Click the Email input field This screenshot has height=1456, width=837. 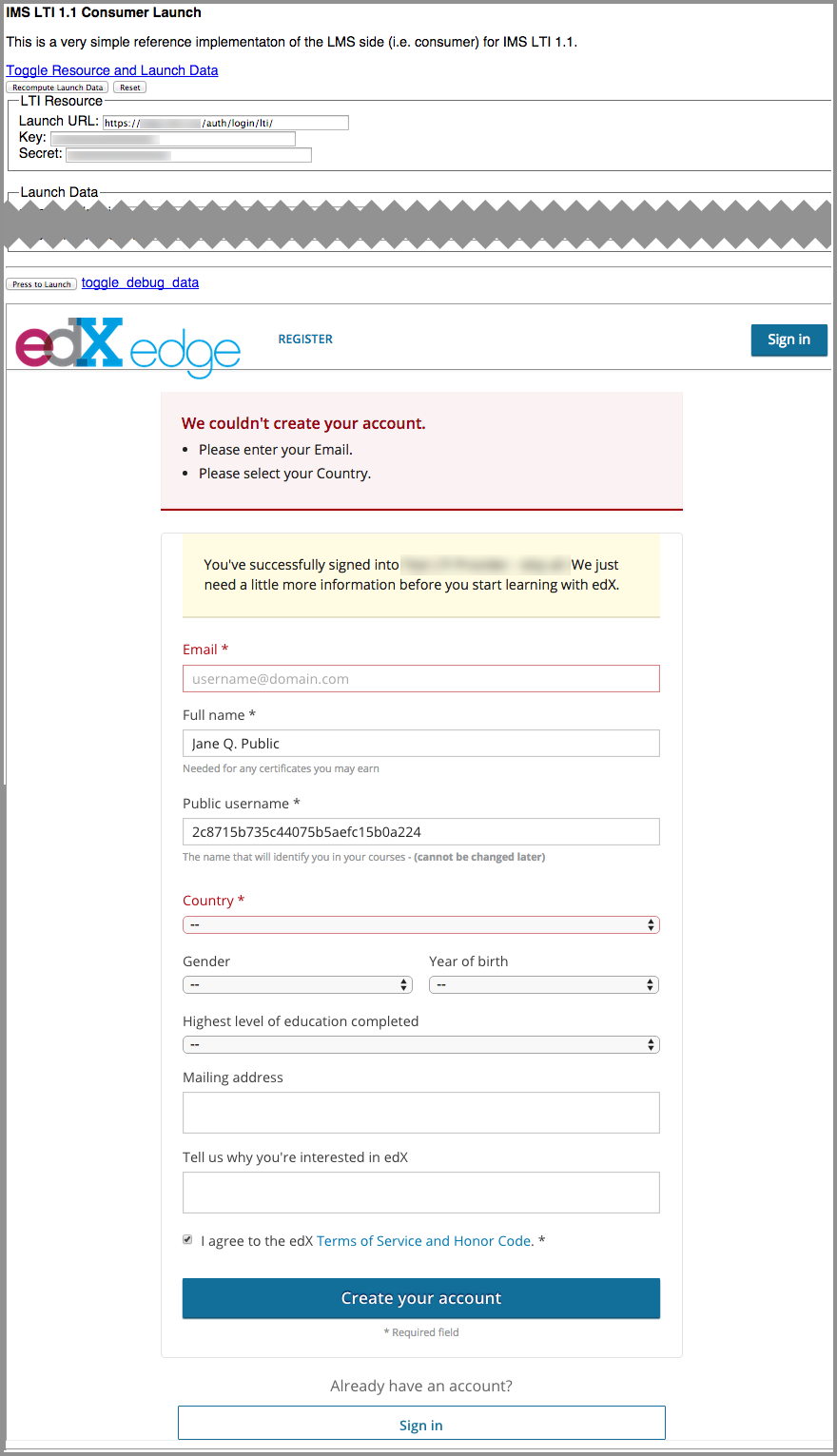420,678
